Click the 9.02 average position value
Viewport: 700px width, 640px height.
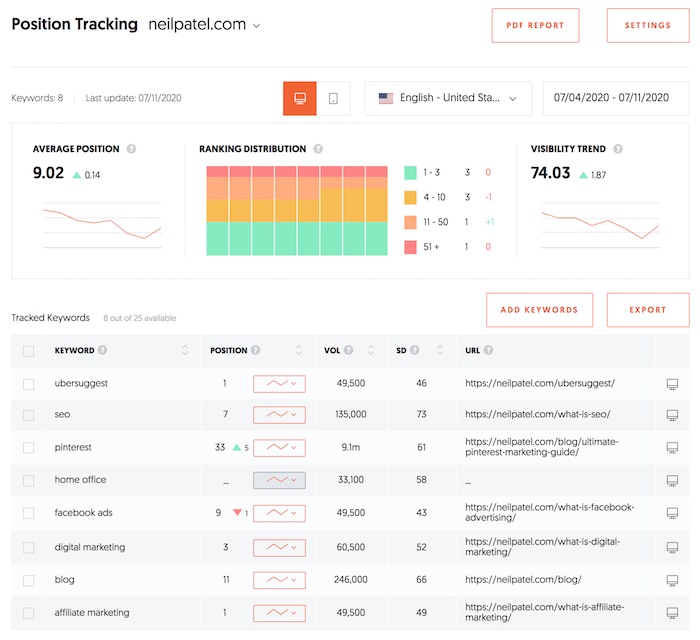48,173
